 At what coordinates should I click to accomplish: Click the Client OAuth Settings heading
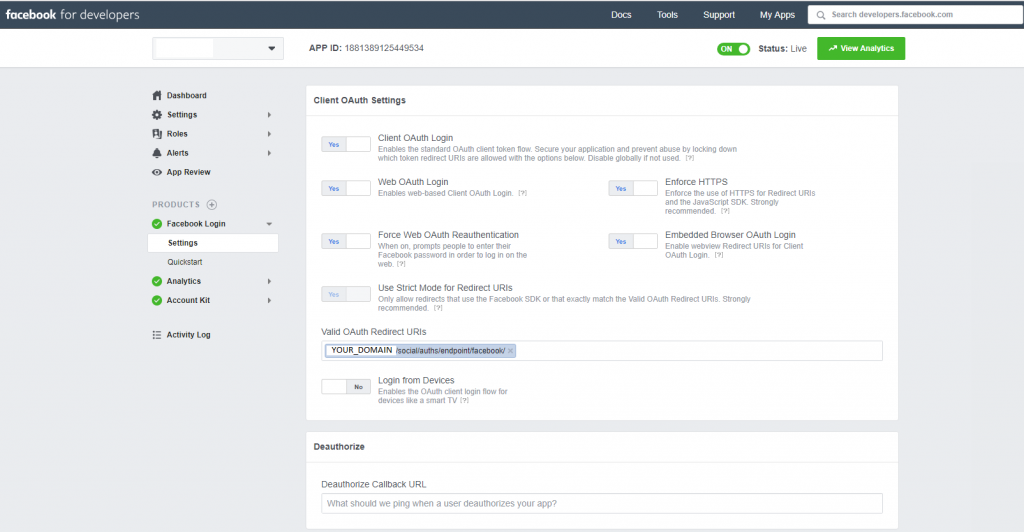[359, 101]
